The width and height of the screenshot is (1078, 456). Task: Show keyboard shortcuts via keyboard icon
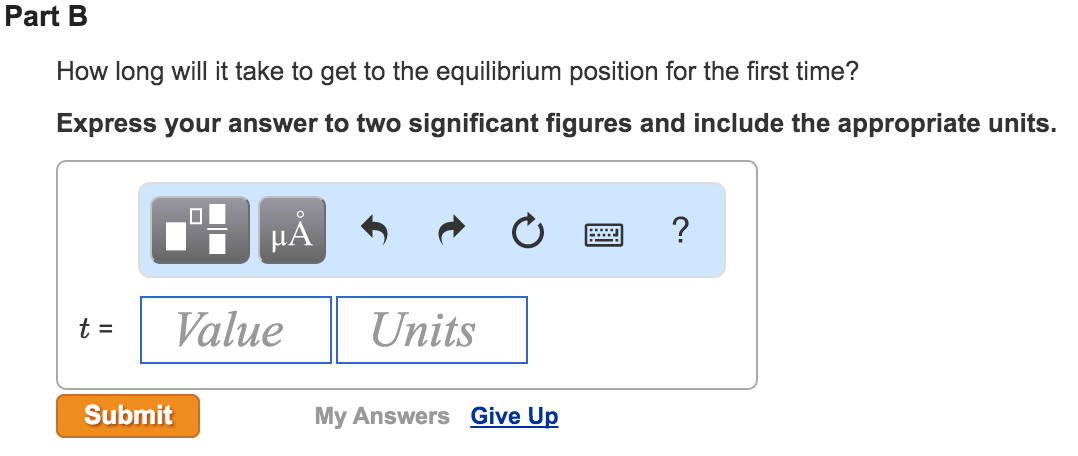(x=604, y=235)
